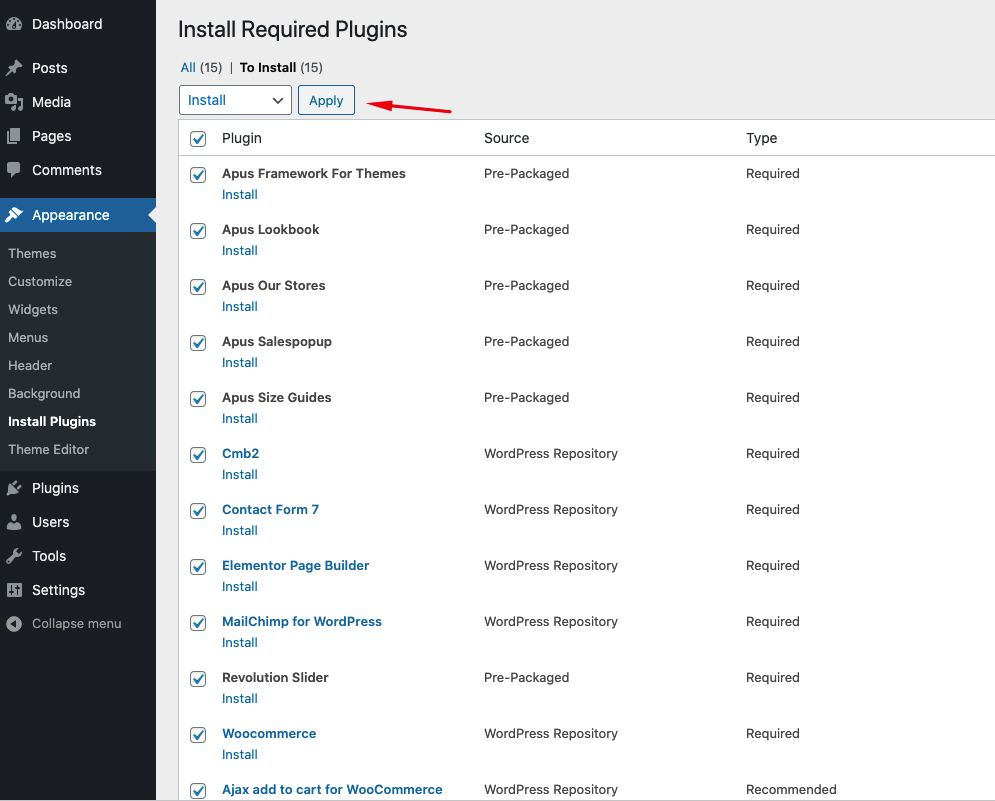Collapse the sidebar menu
The image size is (995, 801).
64,624
